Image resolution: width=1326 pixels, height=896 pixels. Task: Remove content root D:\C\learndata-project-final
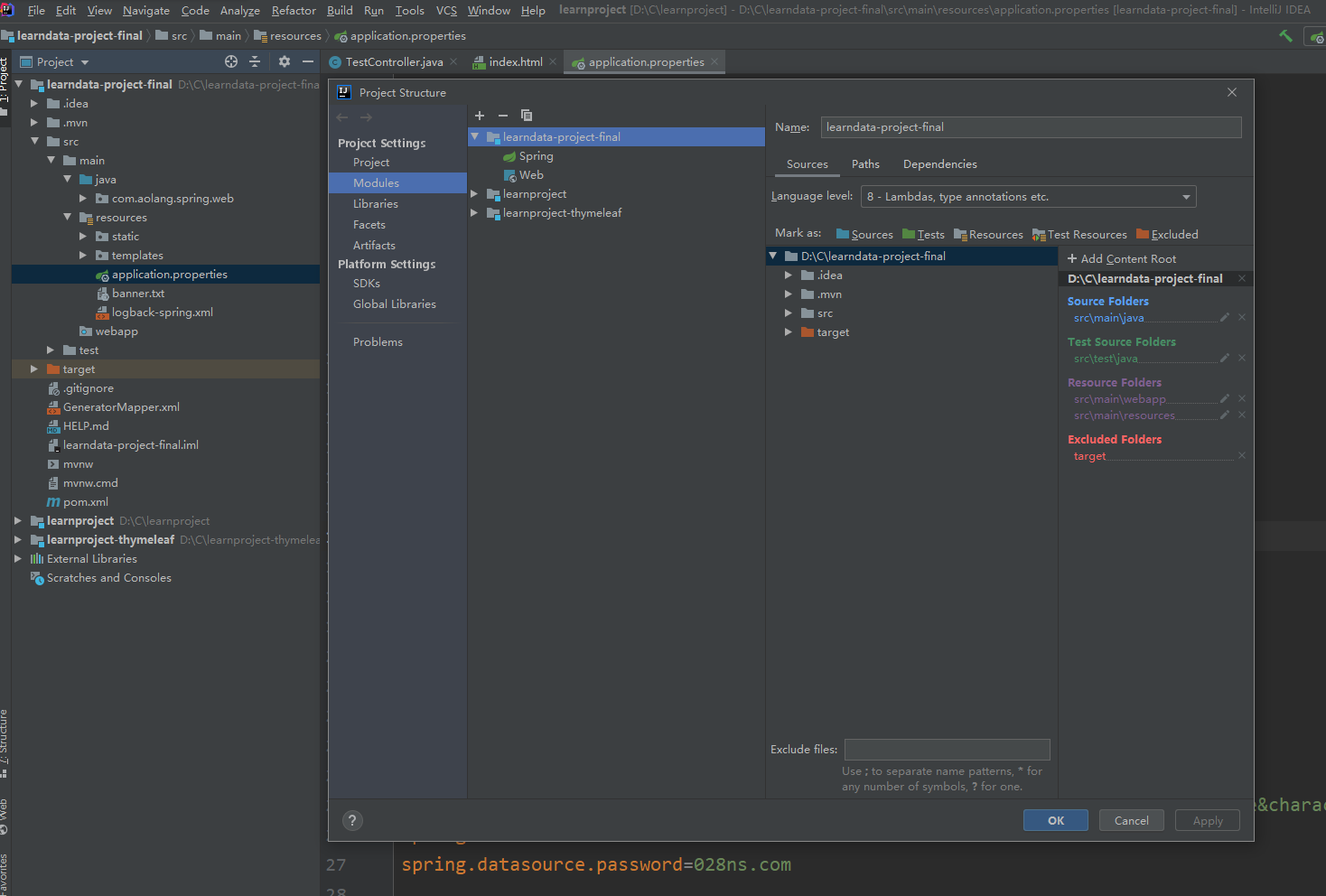click(x=1242, y=278)
